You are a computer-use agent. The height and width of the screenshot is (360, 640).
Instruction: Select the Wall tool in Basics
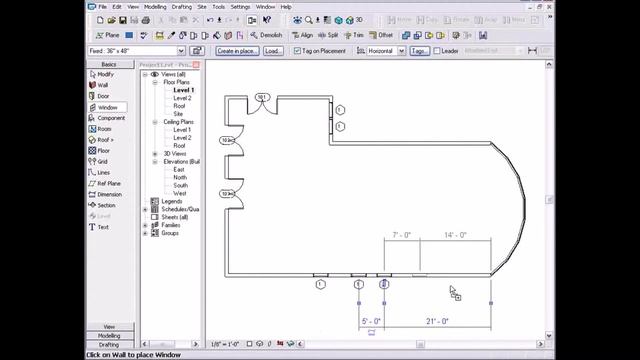[98, 85]
